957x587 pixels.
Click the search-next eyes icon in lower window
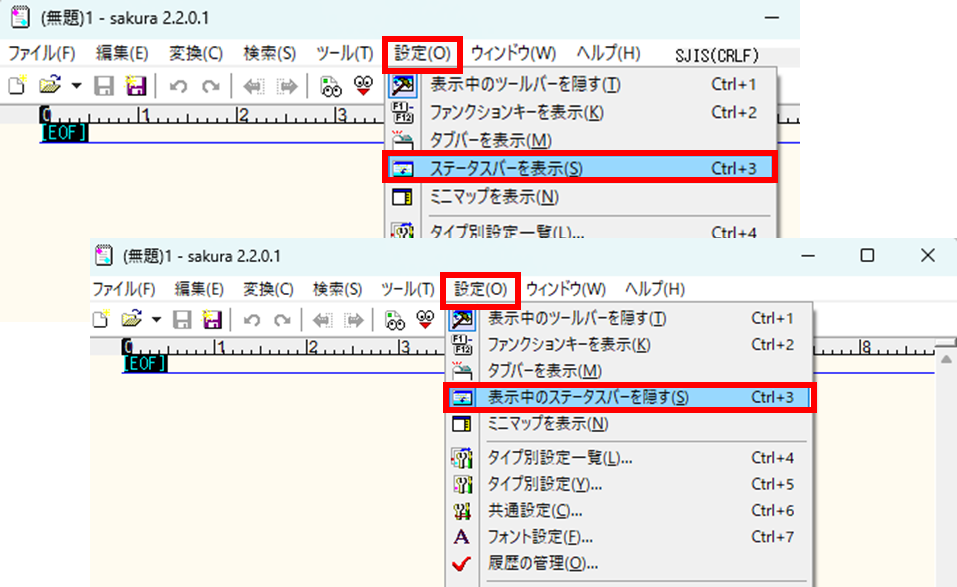click(x=425, y=319)
